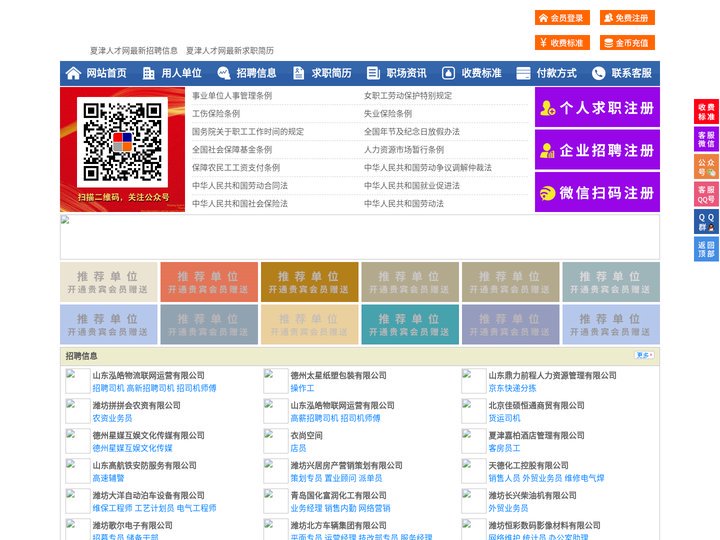The width and height of the screenshot is (720, 540).
Task: Click the WeChat icon on 微信扫码注册
Action: point(548,193)
